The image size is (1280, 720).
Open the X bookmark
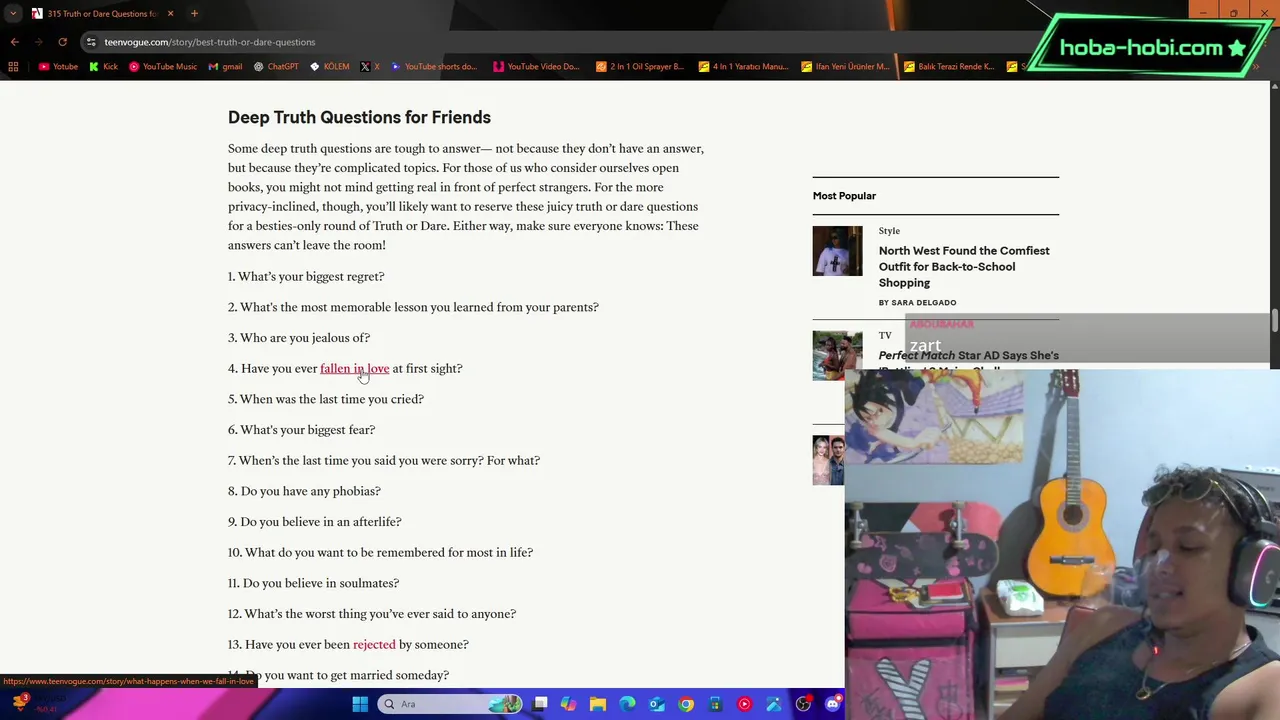[x=370, y=67]
